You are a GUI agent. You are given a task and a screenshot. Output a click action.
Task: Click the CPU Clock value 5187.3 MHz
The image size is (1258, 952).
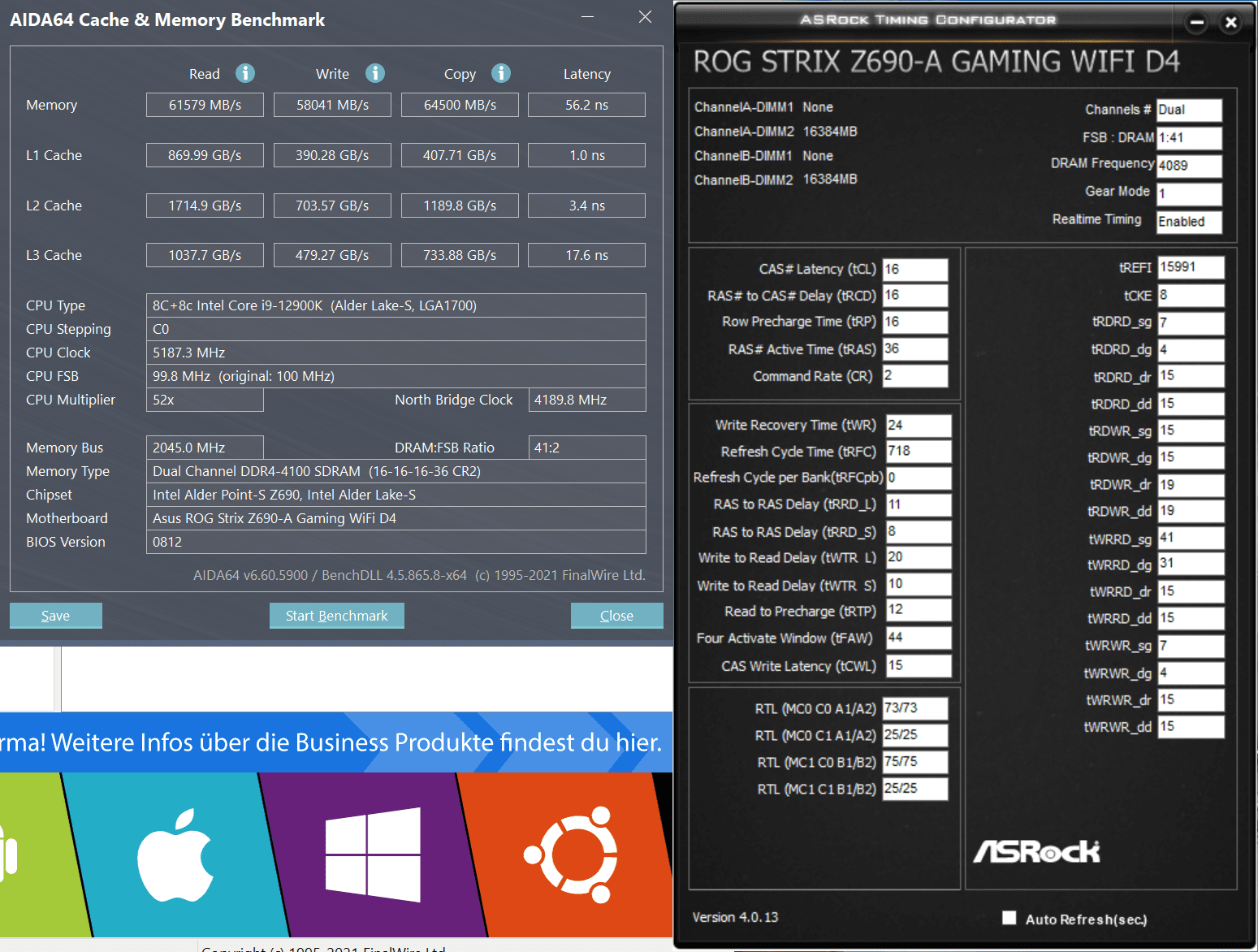pyautogui.click(x=396, y=353)
